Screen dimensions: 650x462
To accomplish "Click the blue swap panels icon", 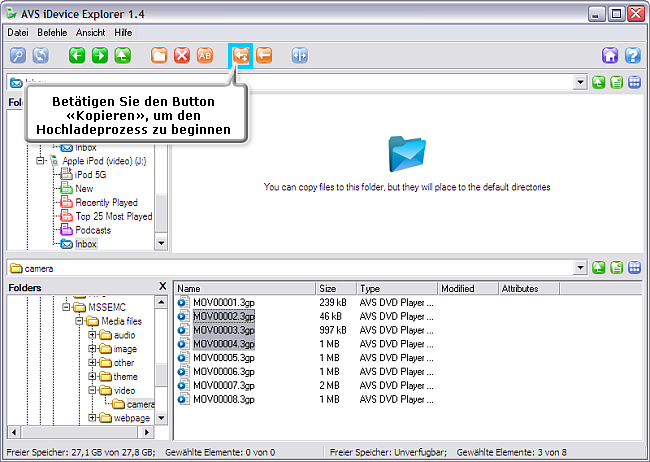I will pyautogui.click(x=300, y=55).
